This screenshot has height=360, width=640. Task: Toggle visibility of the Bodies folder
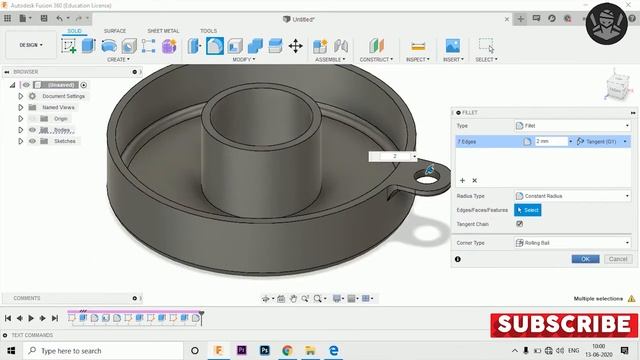click(x=32, y=130)
